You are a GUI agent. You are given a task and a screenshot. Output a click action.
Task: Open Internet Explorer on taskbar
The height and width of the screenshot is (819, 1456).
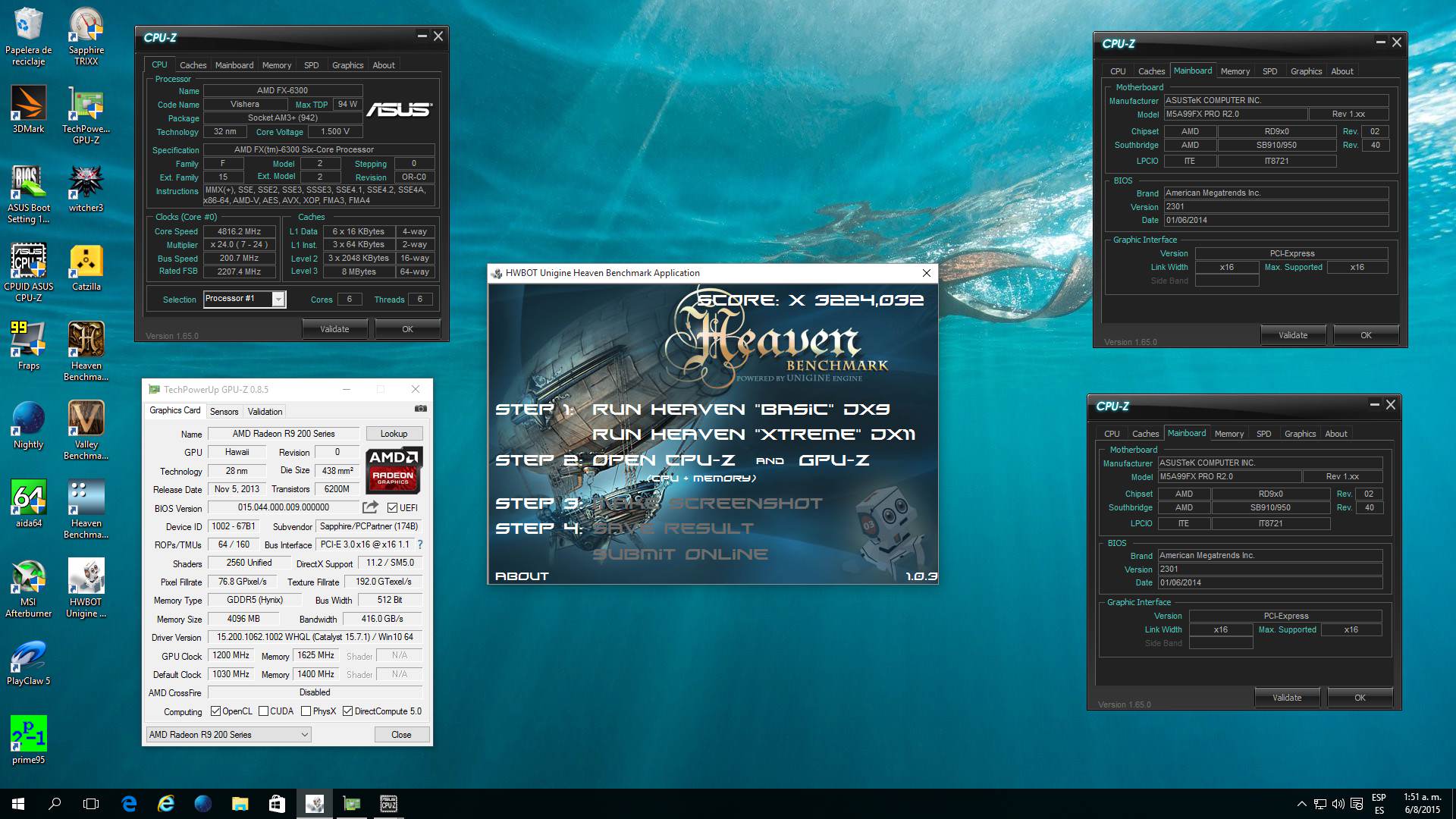(166, 804)
